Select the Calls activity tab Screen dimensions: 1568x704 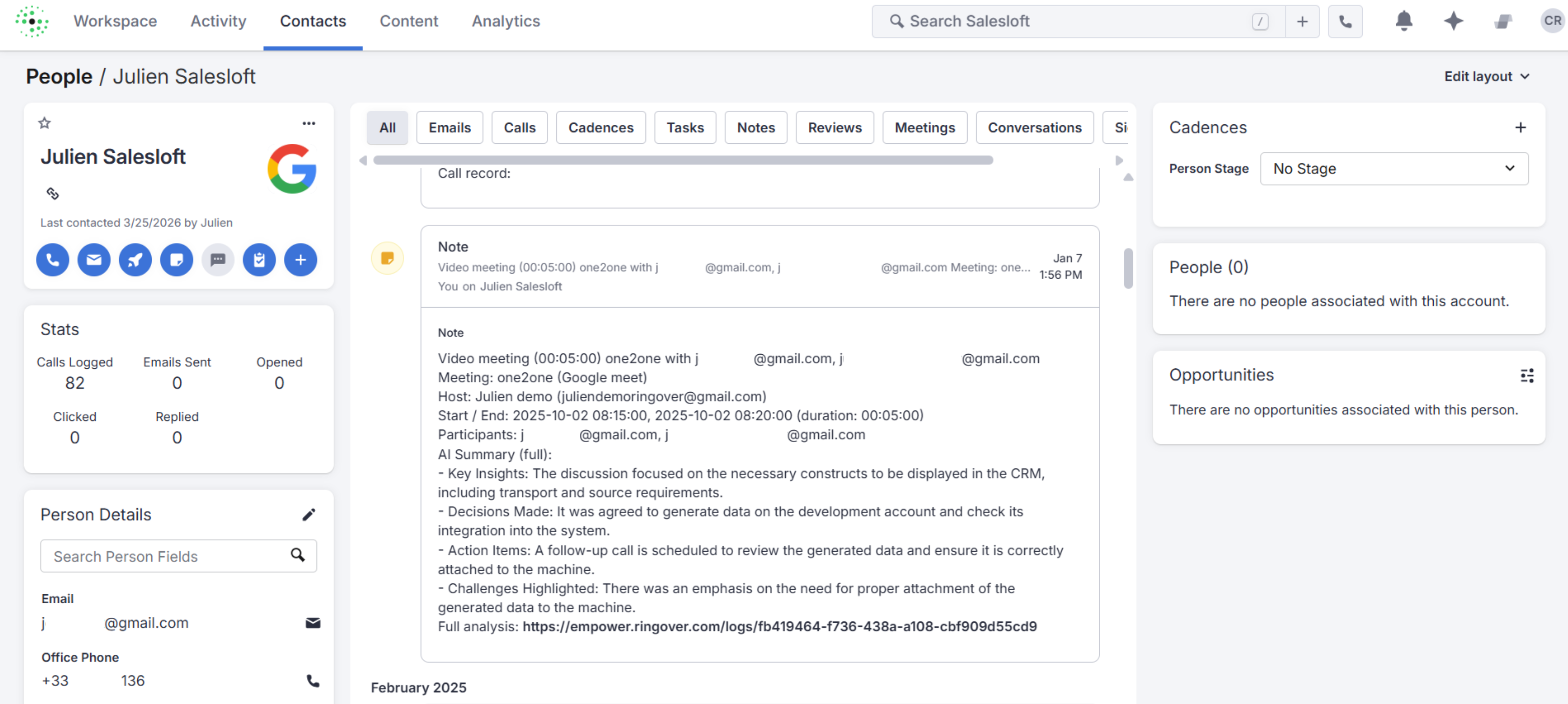pos(519,128)
